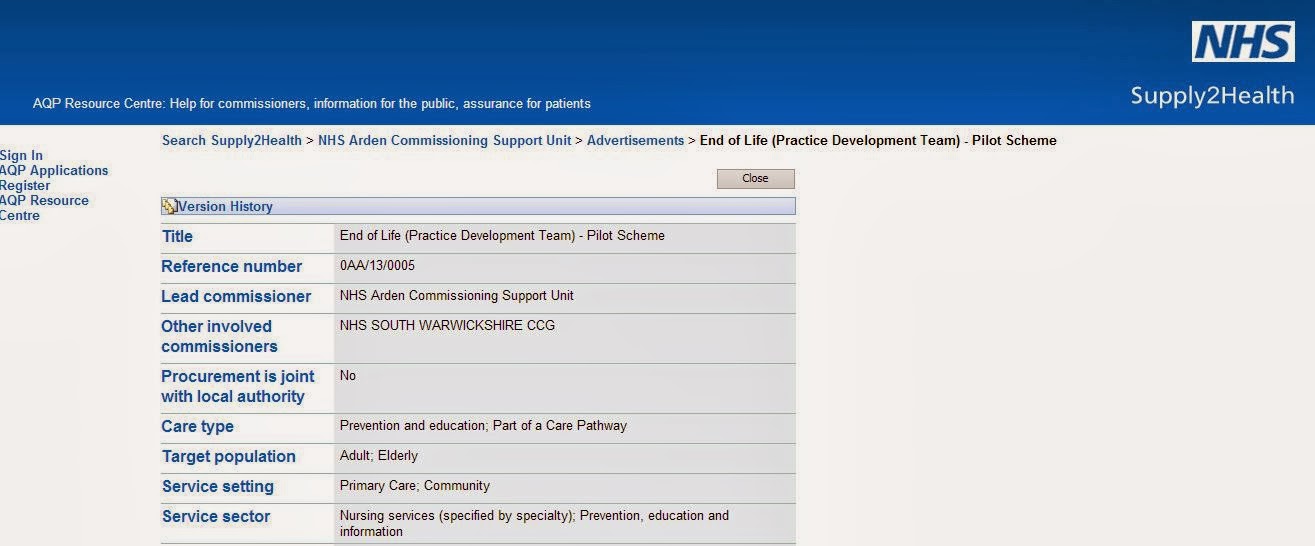The height and width of the screenshot is (546, 1315).
Task: Select NHS SOUTH WARWICKSHIRE CCG value
Action: click(447, 326)
